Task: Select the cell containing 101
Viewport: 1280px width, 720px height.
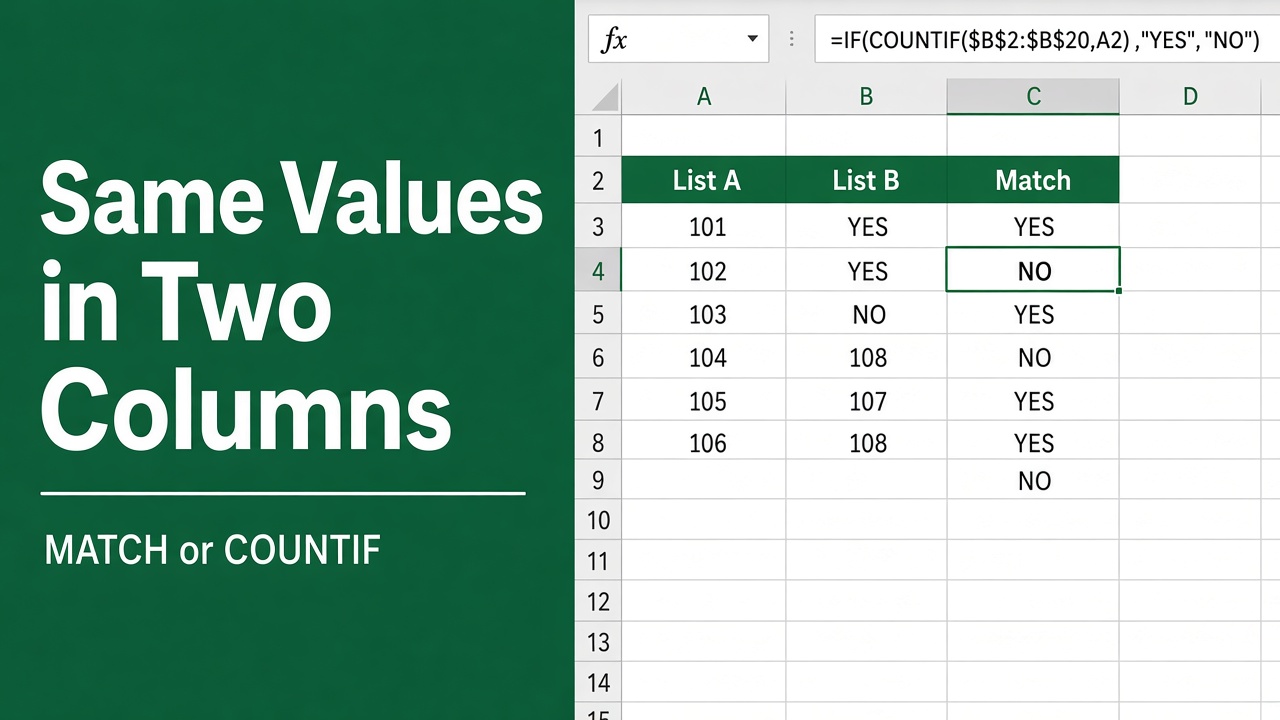Action: tap(704, 227)
